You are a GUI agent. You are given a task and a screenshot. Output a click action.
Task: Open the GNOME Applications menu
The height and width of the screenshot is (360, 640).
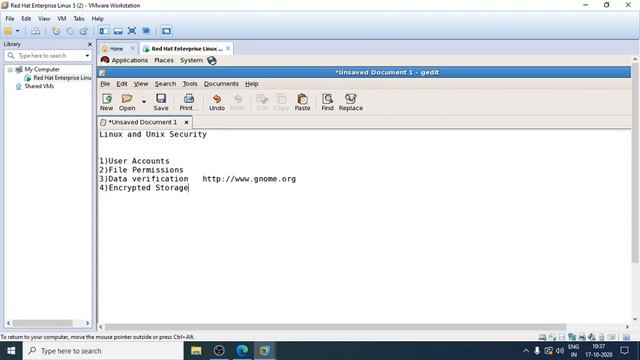click(x=130, y=60)
